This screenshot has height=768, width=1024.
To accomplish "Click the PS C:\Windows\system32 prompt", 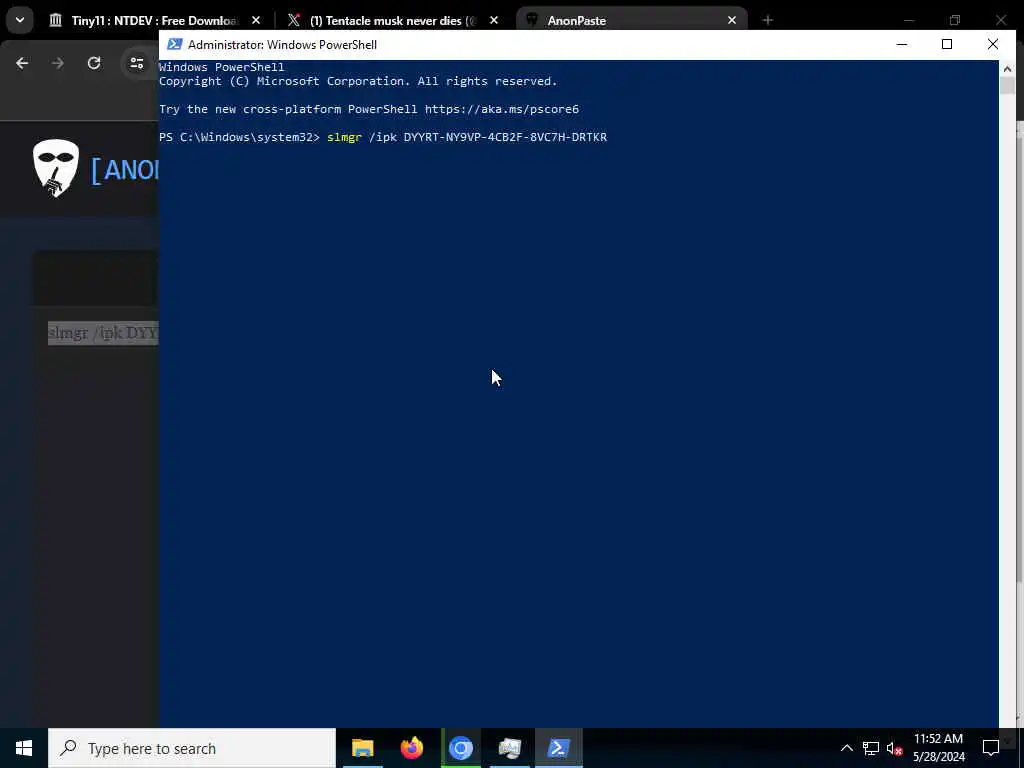I will [239, 137].
